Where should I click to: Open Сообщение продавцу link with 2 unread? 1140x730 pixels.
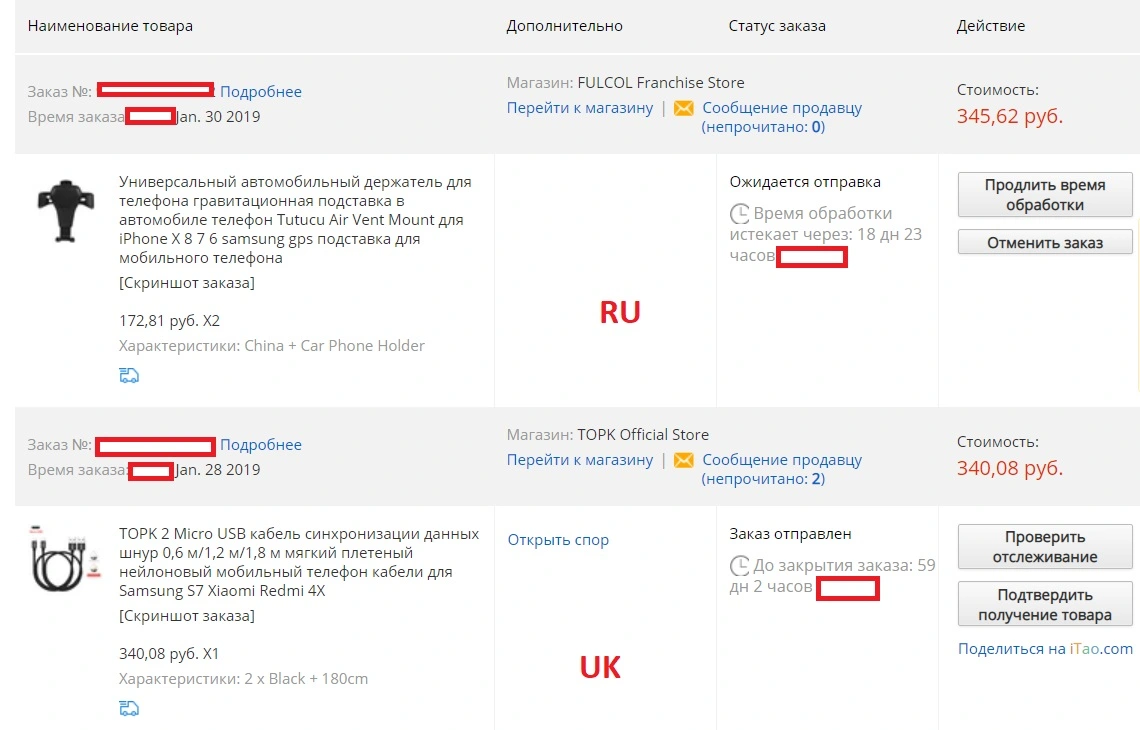coord(782,469)
